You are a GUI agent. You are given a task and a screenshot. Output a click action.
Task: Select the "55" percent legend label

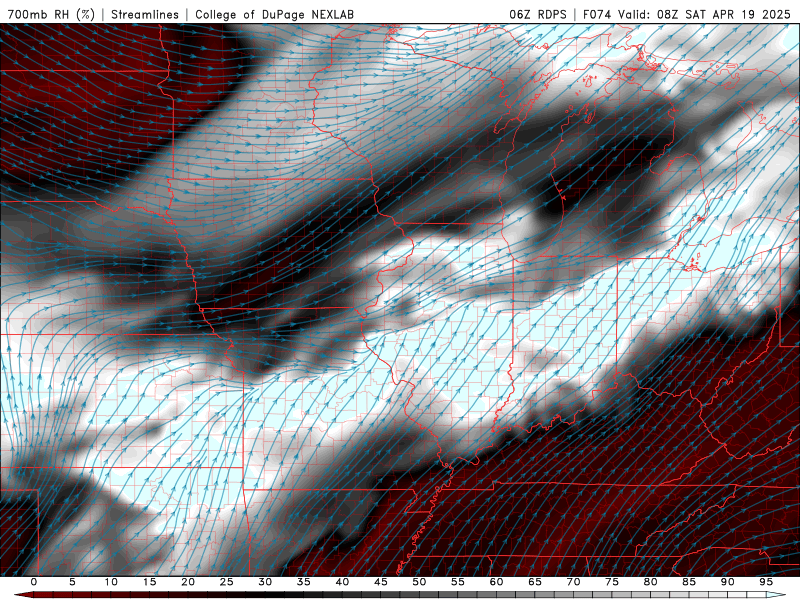coord(458,582)
